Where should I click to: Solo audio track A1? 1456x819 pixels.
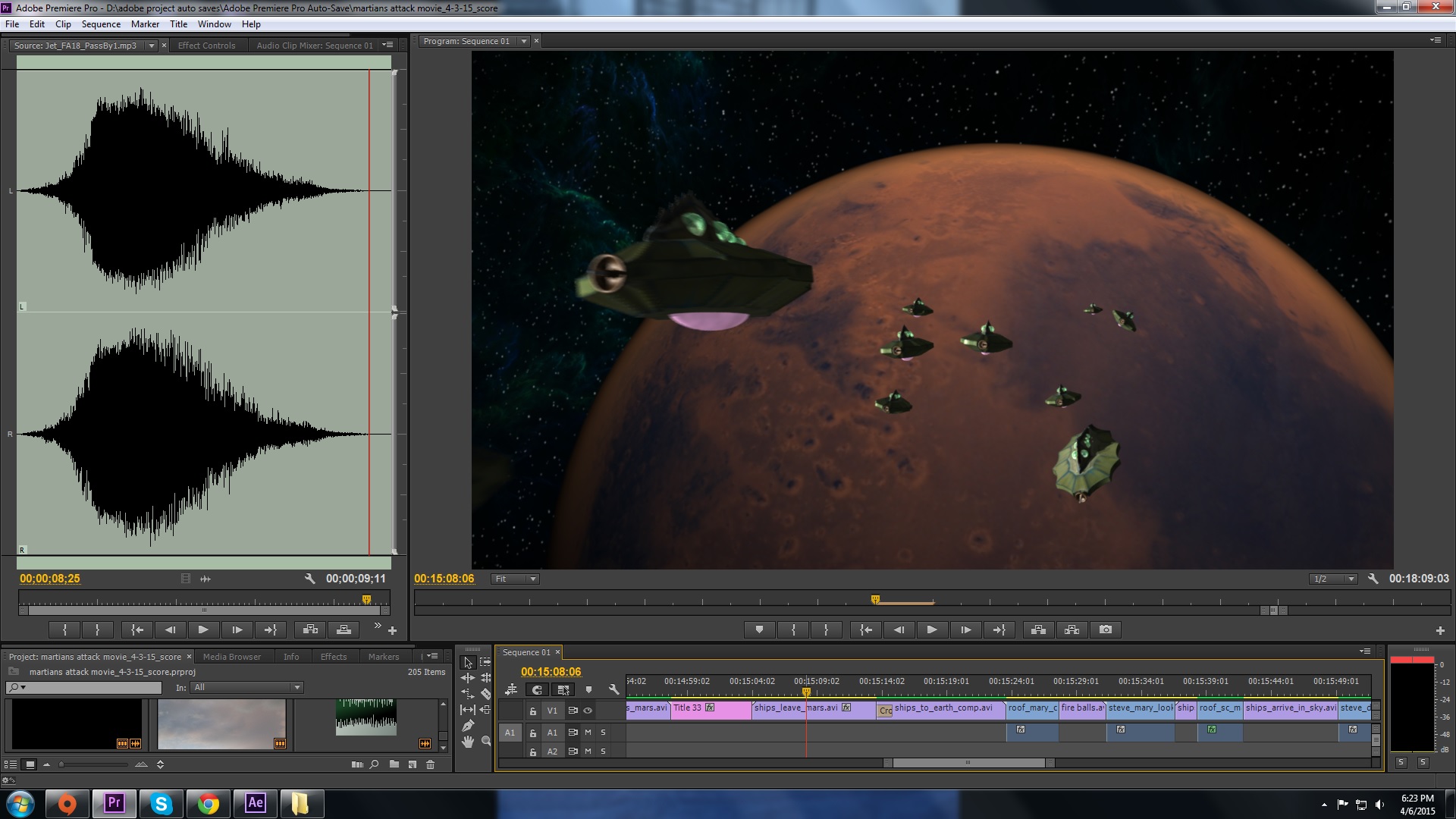[x=603, y=733]
